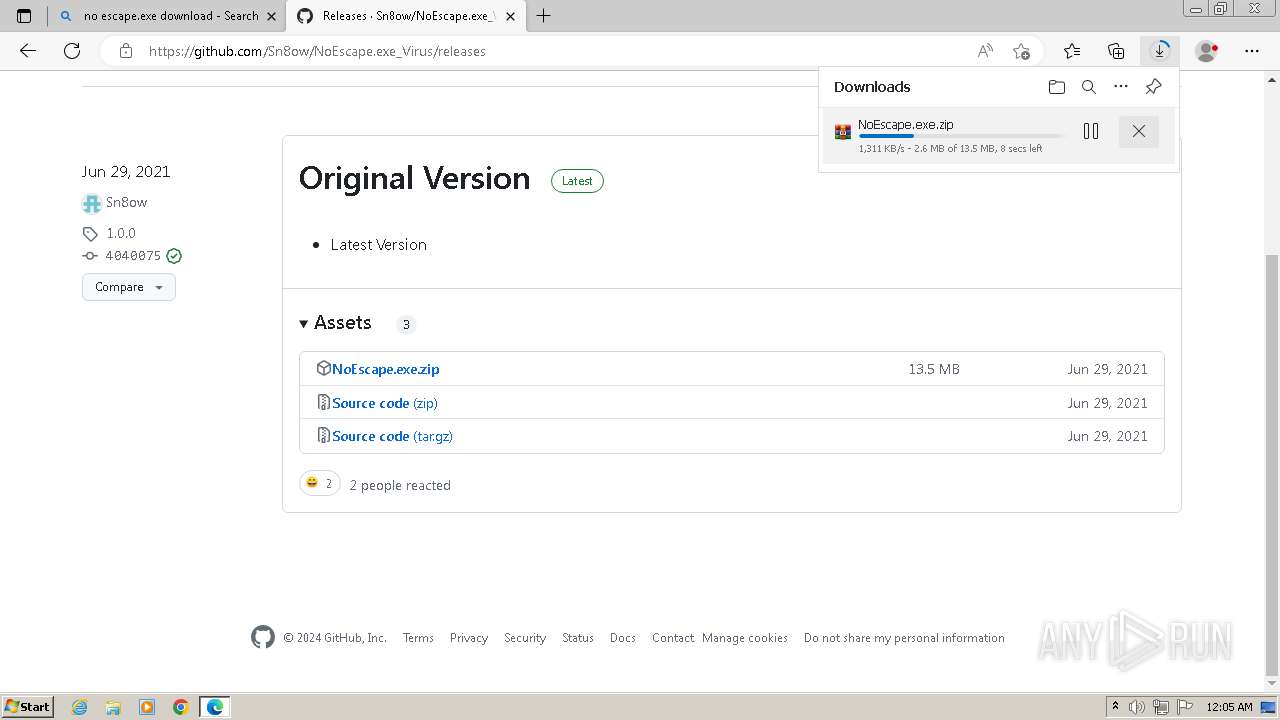Open the browser profile avatar
1280x720 pixels.
click(1207, 51)
